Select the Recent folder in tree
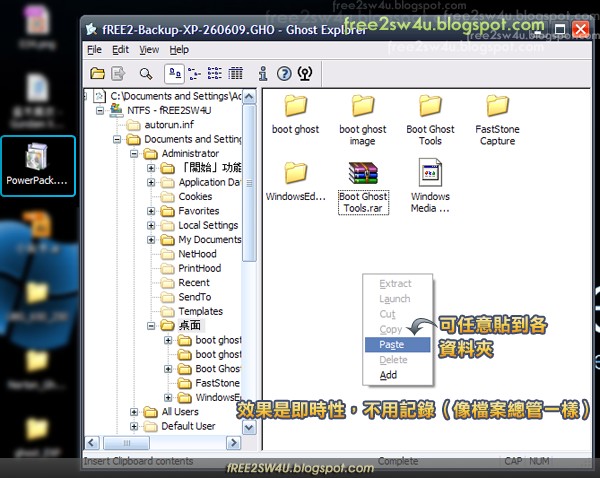The height and width of the screenshot is (478, 600). [x=194, y=282]
